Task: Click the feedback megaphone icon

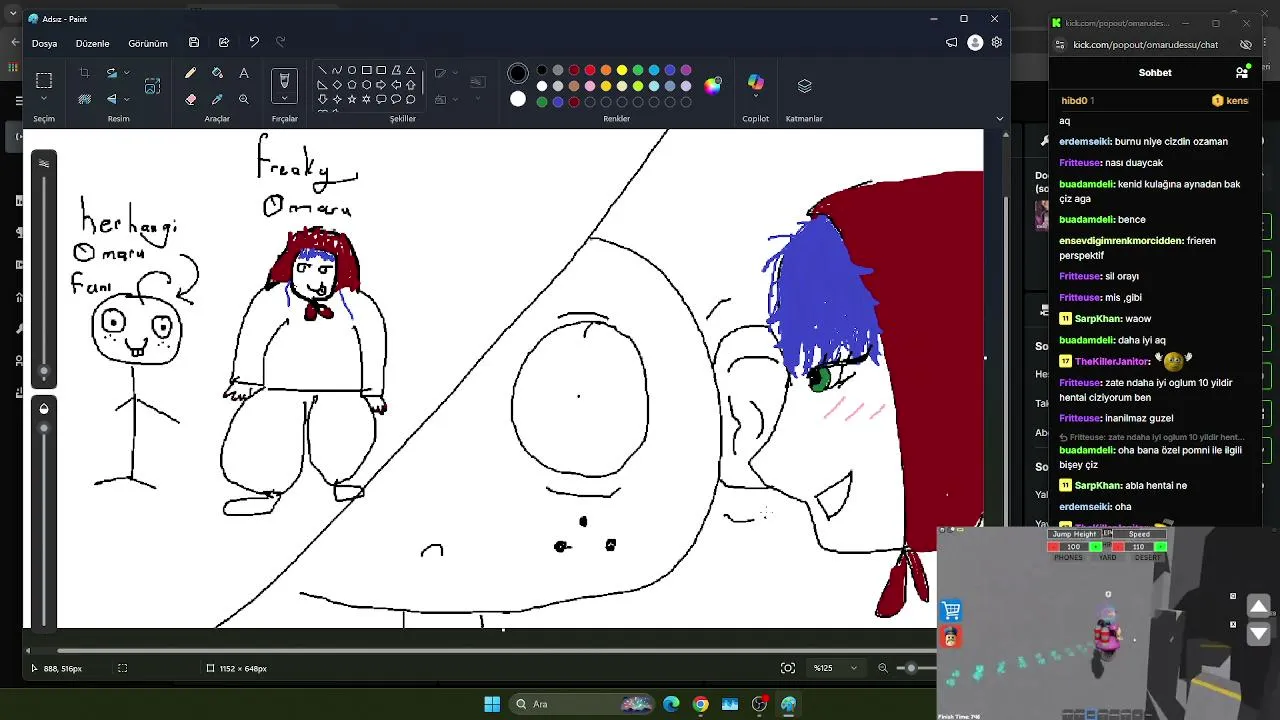Action: pos(952,43)
